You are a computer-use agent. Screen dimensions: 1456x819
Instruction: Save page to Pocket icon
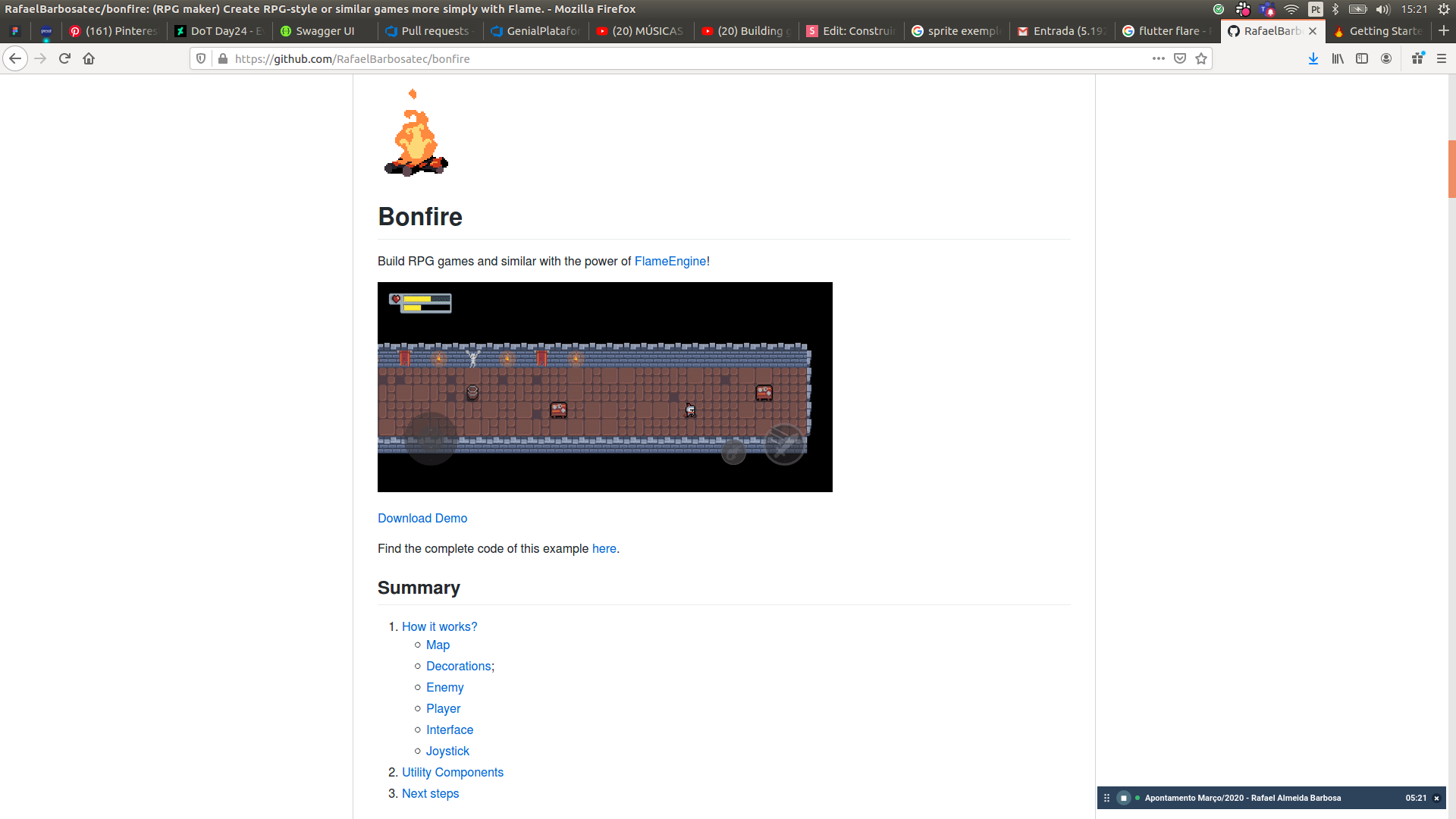(1180, 58)
